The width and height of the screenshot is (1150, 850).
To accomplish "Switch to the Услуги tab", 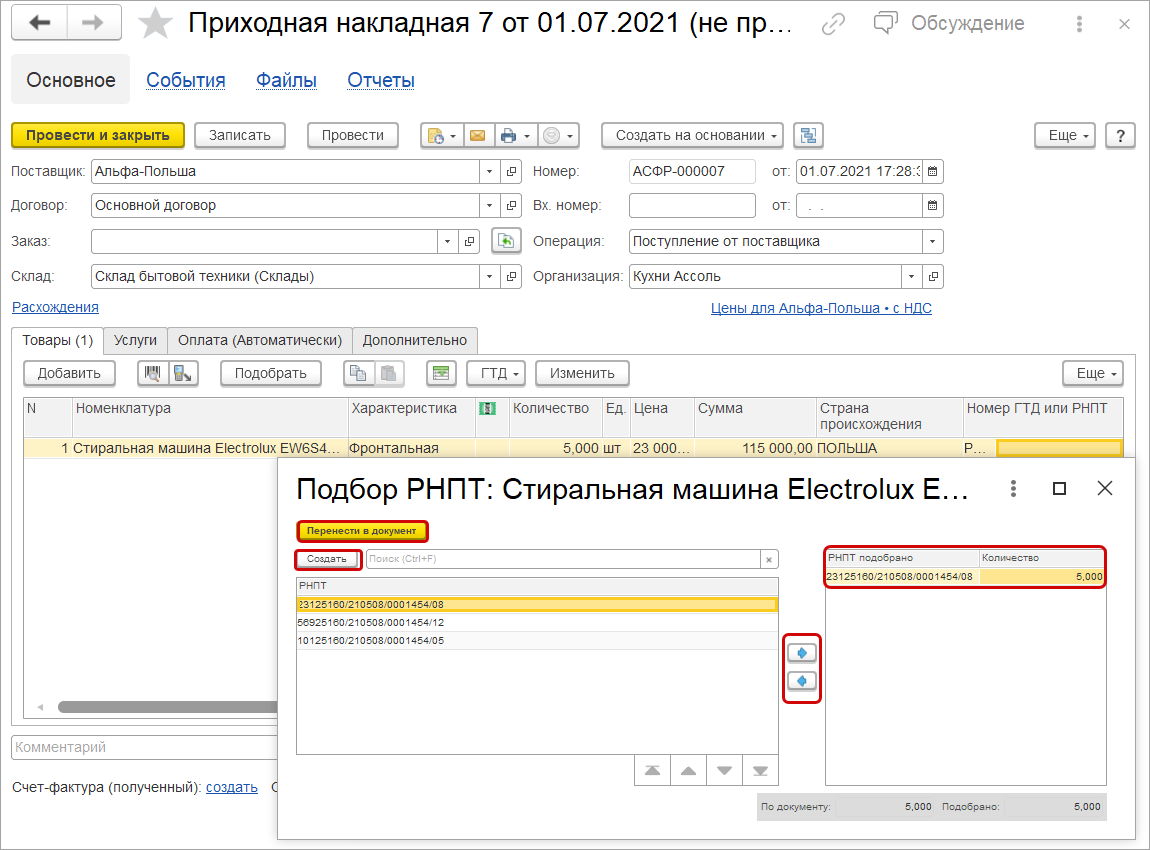I will [x=135, y=340].
